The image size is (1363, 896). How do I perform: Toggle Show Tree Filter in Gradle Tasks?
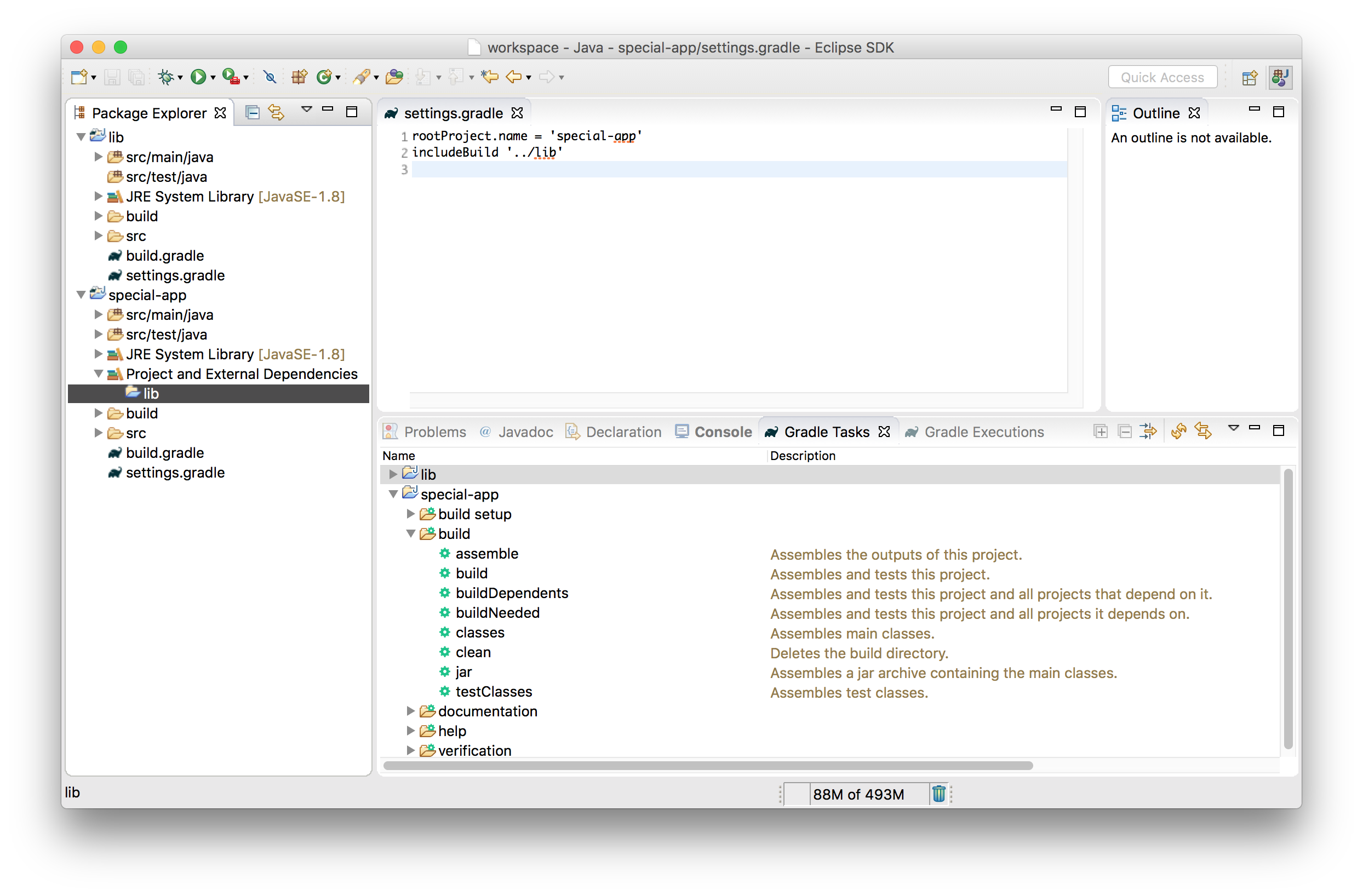click(1148, 432)
